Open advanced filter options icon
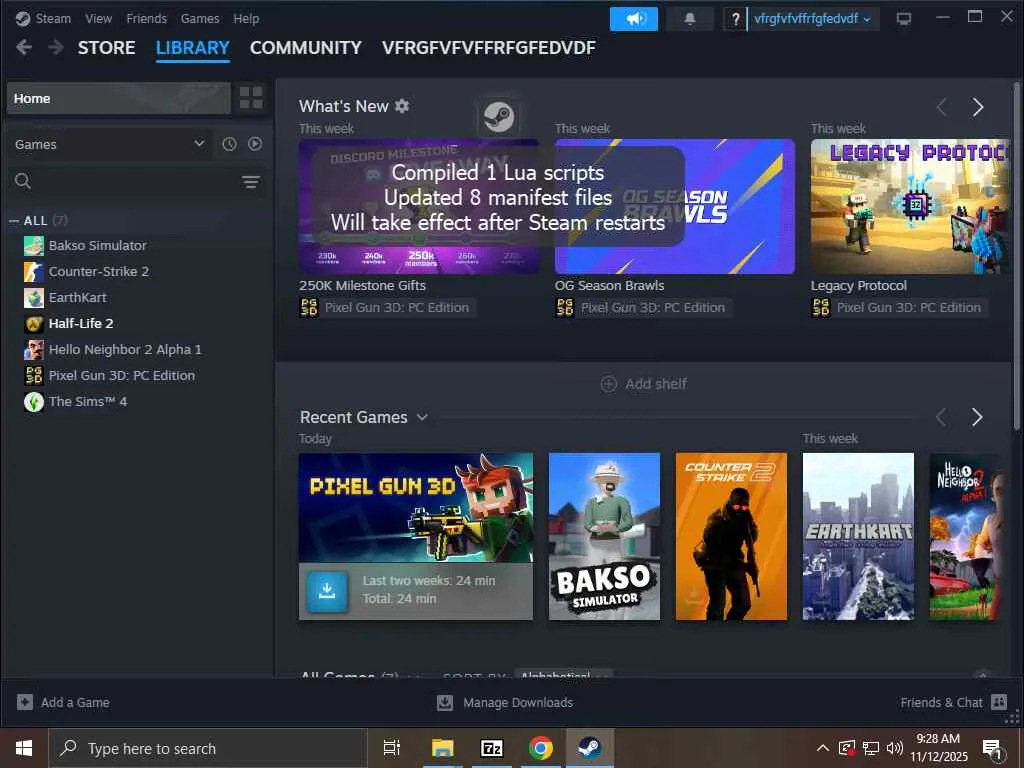The height and width of the screenshot is (768, 1024). [x=251, y=182]
